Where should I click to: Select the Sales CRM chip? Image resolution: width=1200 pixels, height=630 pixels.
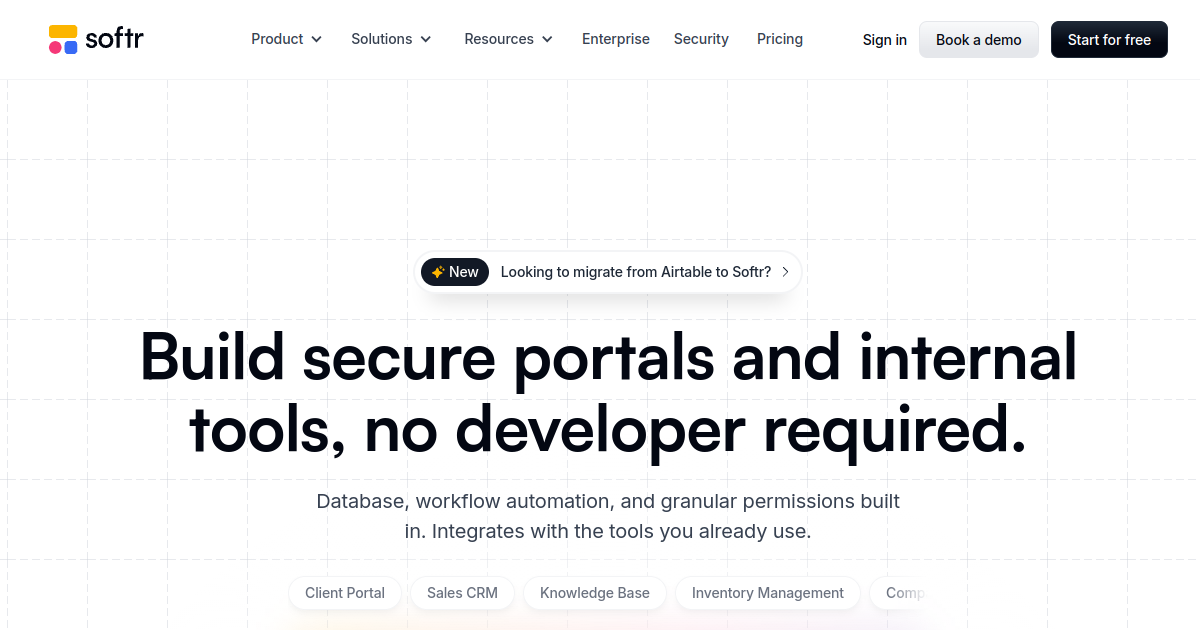click(462, 593)
